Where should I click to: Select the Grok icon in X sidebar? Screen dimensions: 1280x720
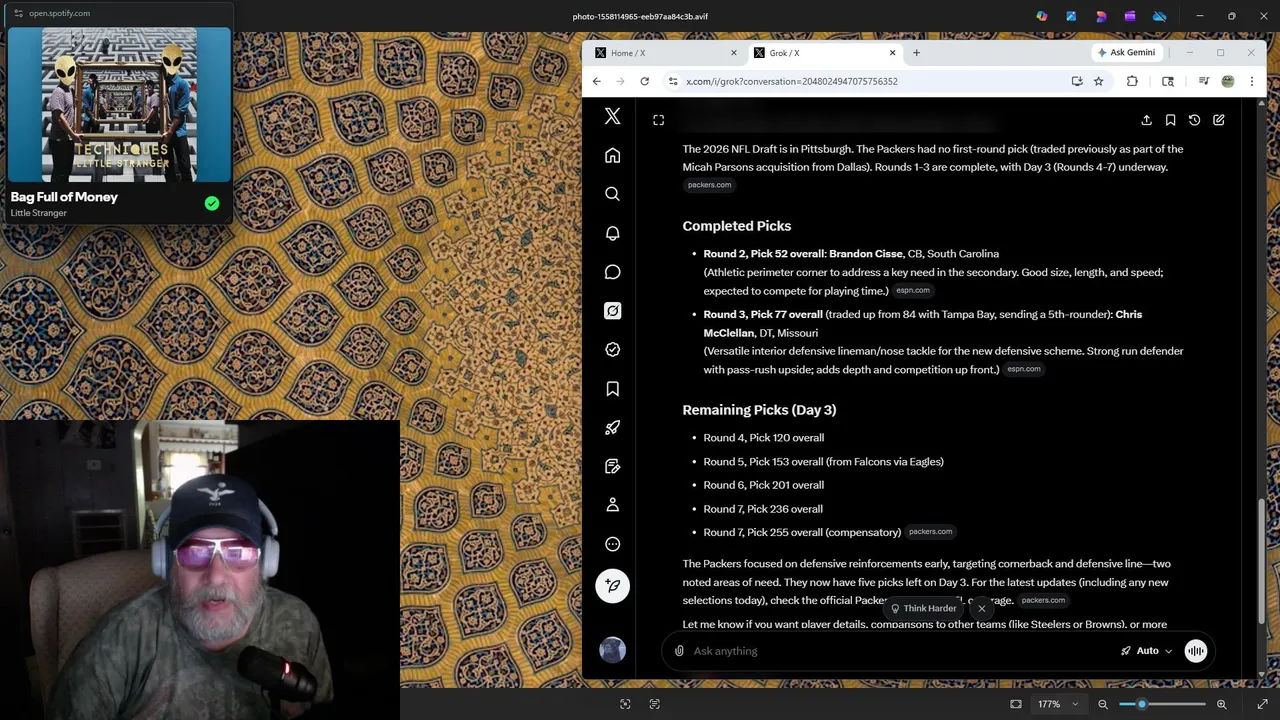[x=612, y=311]
